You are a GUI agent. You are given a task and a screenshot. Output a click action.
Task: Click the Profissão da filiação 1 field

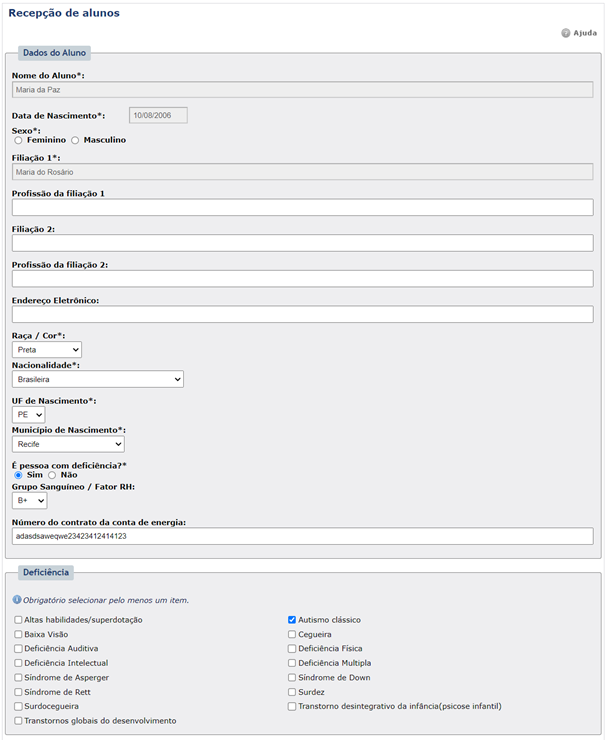(302, 207)
